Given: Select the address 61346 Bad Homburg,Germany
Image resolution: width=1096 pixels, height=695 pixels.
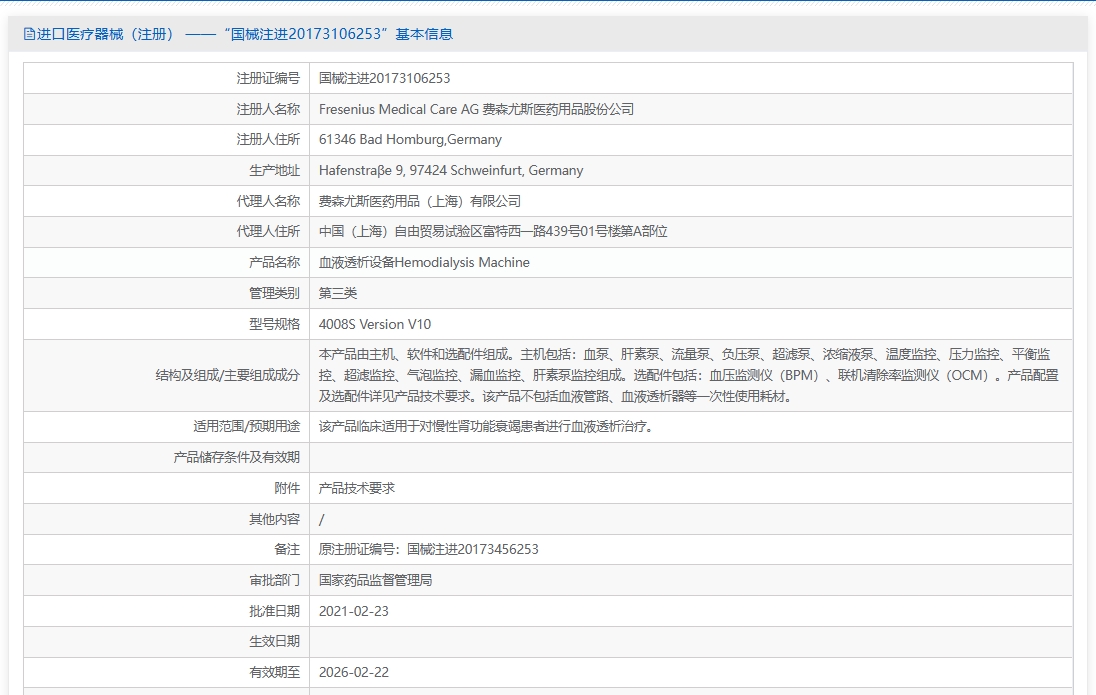Looking at the screenshot, I should tap(410, 140).
